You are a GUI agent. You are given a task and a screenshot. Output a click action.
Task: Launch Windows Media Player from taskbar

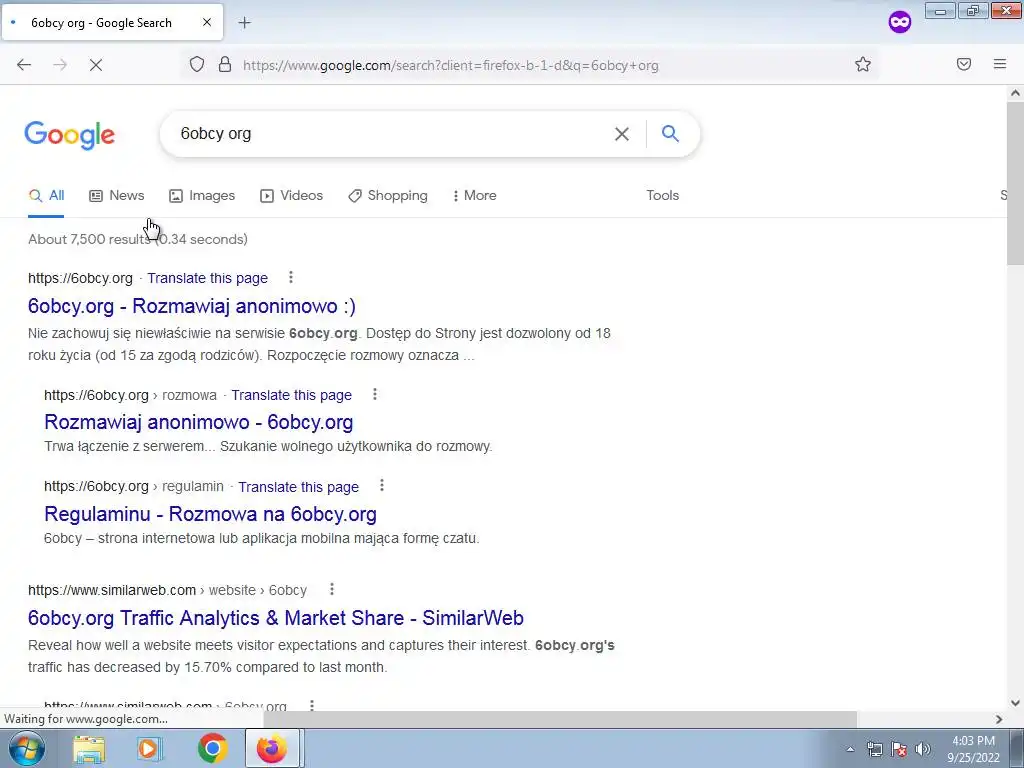click(x=150, y=748)
